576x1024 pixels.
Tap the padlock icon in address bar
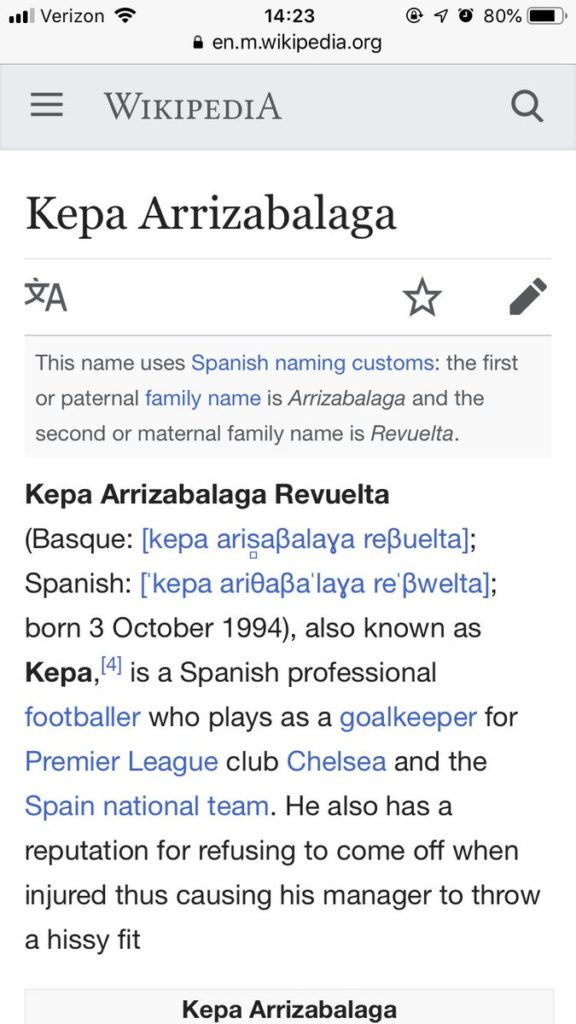click(199, 43)
